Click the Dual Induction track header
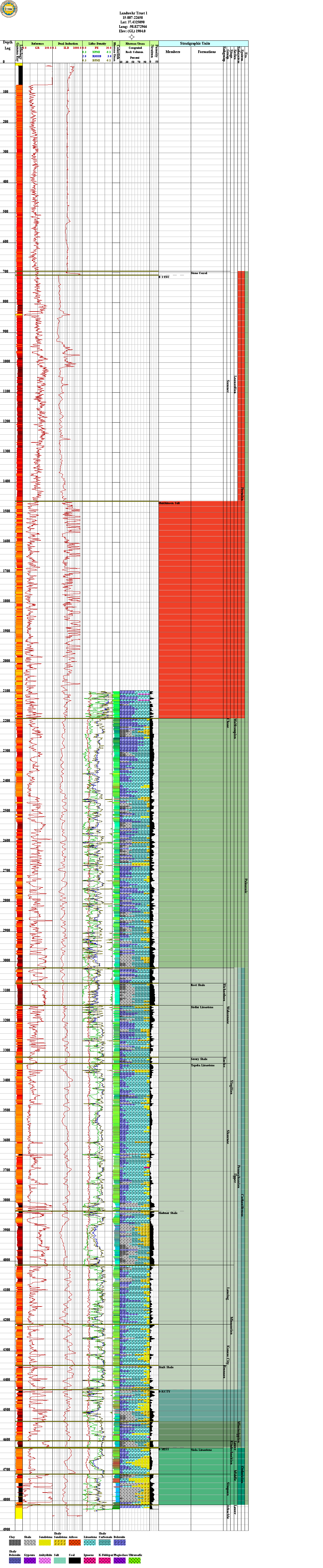The image size is (323, 1568). 68,44
